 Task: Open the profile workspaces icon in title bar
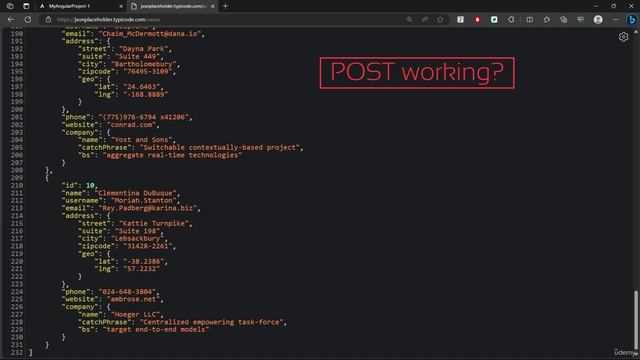(x=10, y=6)
